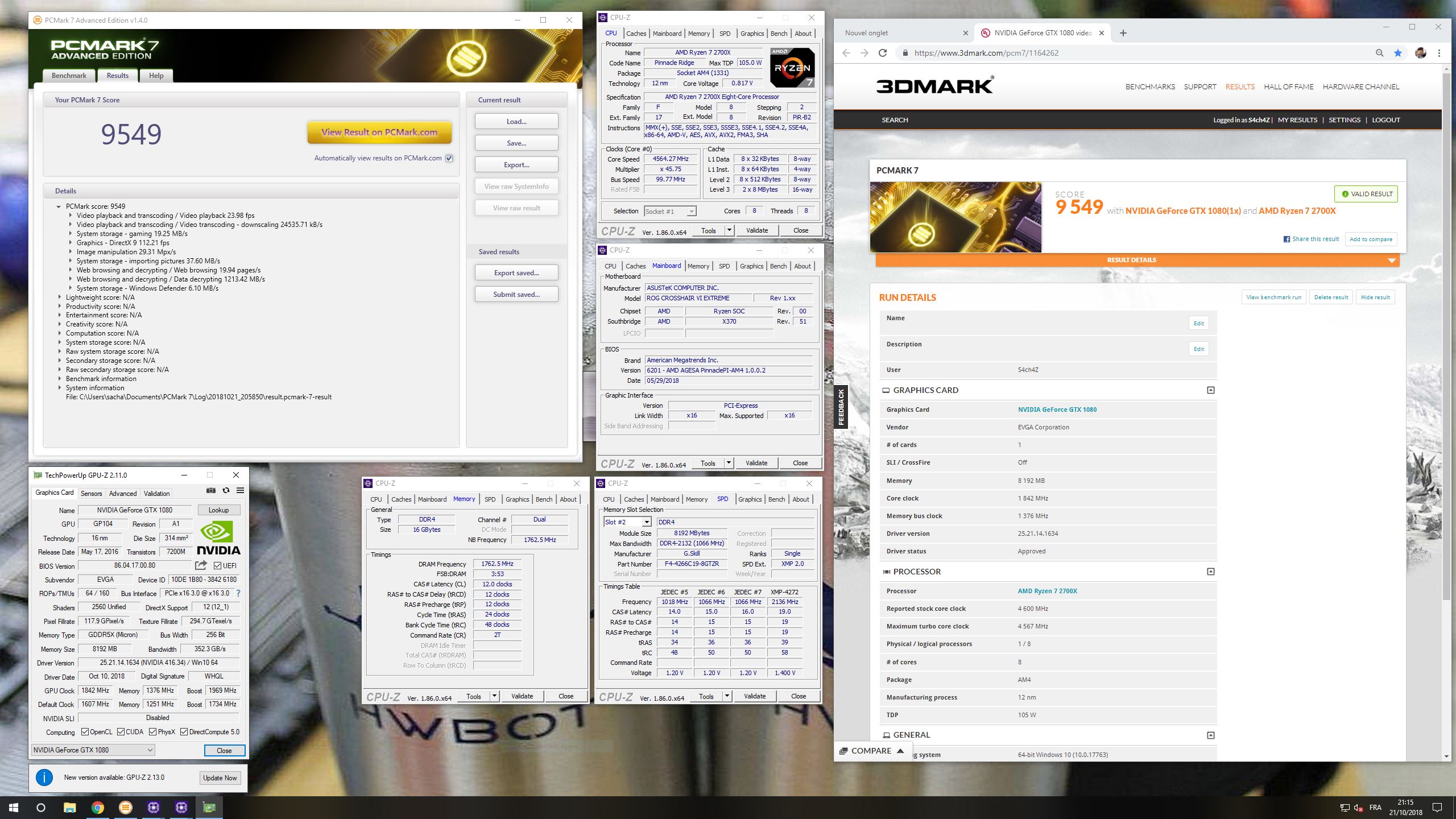Click the zoom magnifier icon in address bar
This screenshot has height=819, width=1456.
[1379, 53]
